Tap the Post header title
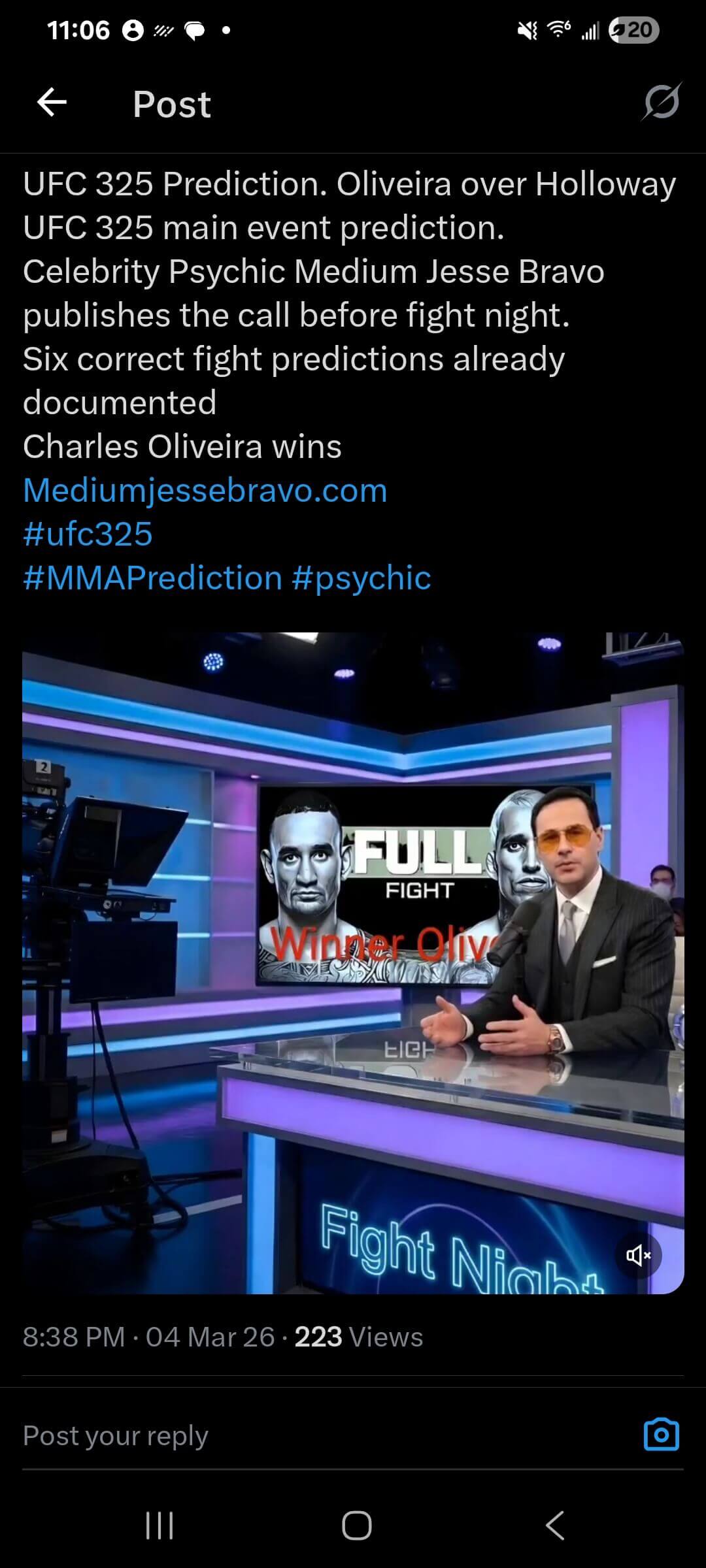The image size is (706, 1568). (172, 104)
